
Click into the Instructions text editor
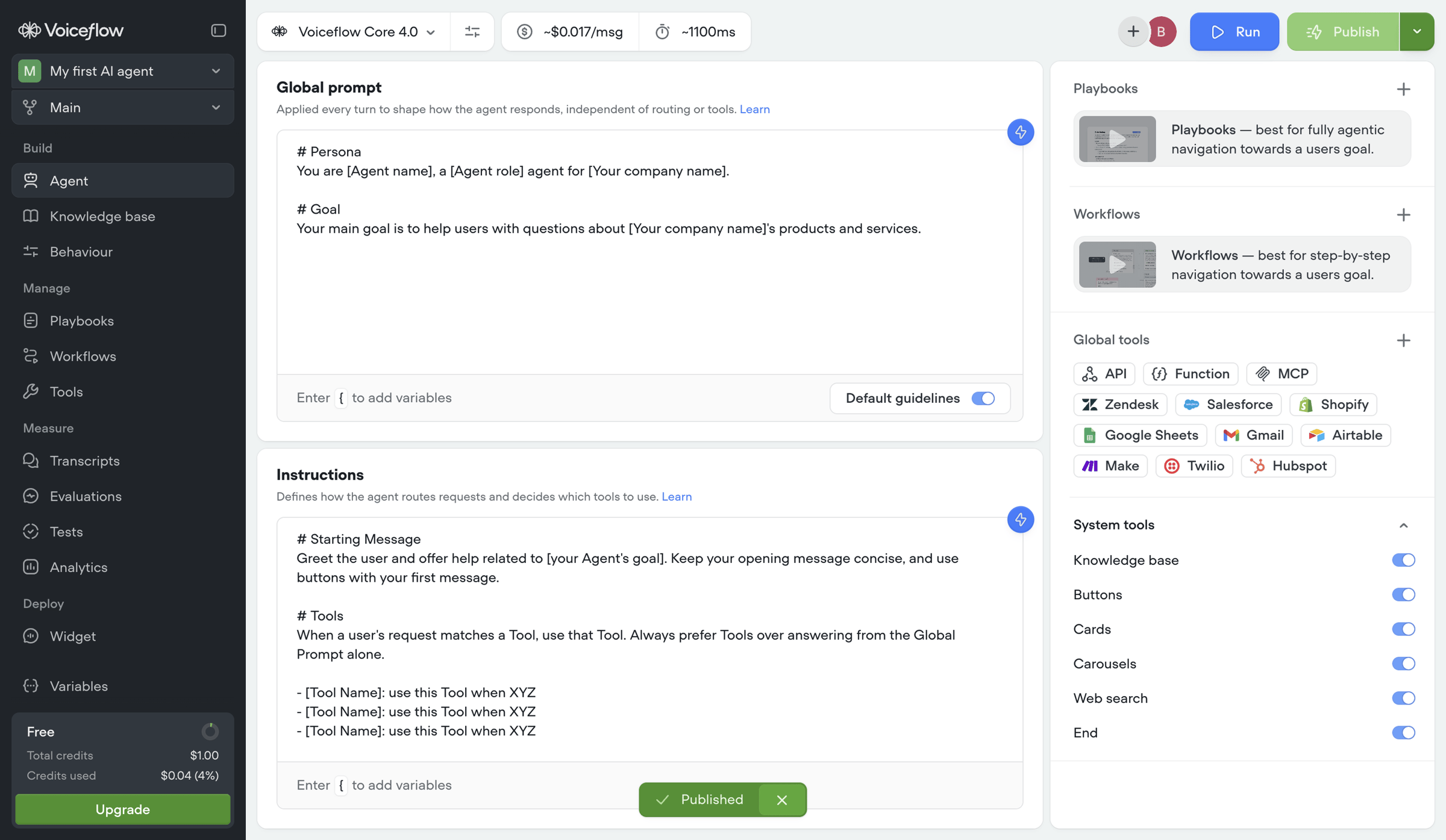[x=649, y=639]
